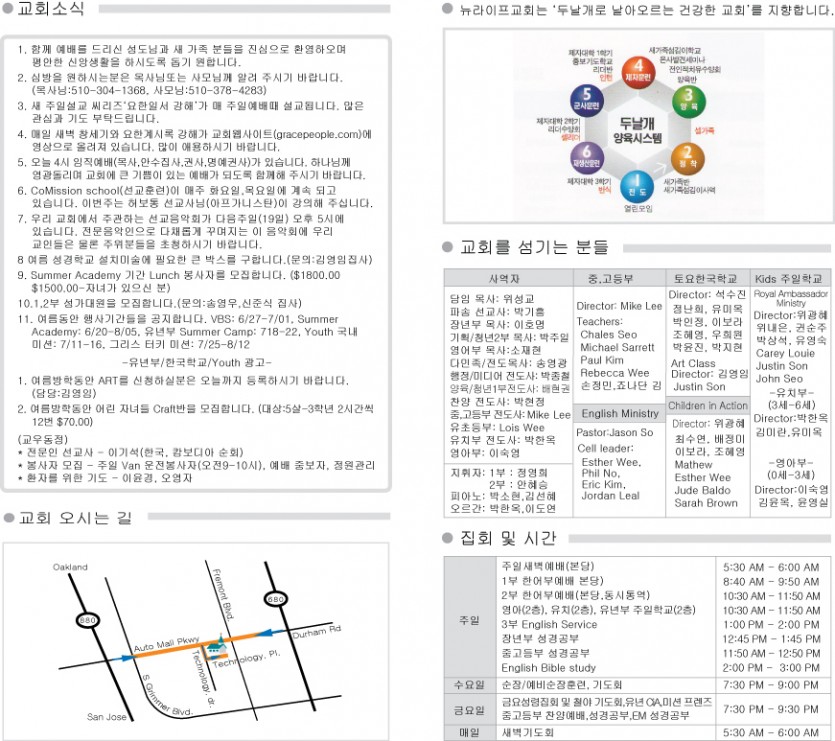This screenshot has height=741, width=835.
Task: Select the 중,고등부 column header
Action: click(619, 278)
